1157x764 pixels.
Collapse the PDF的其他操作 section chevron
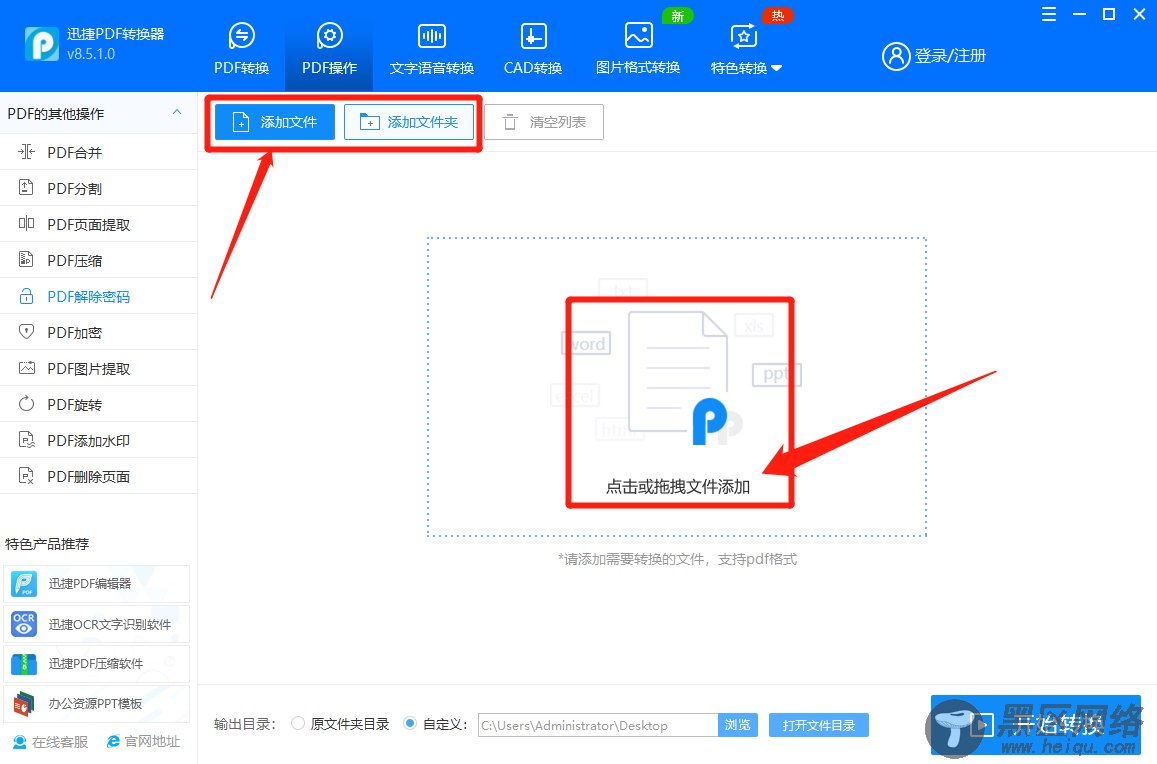point(177,112)
